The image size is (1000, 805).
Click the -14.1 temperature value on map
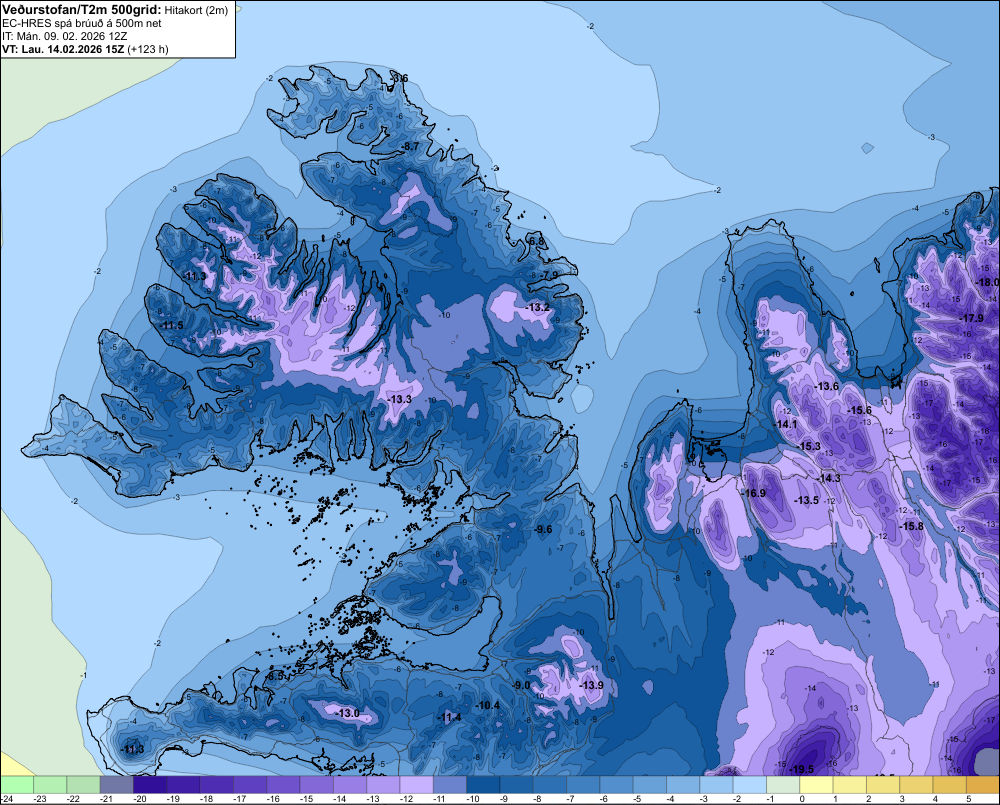786,424
